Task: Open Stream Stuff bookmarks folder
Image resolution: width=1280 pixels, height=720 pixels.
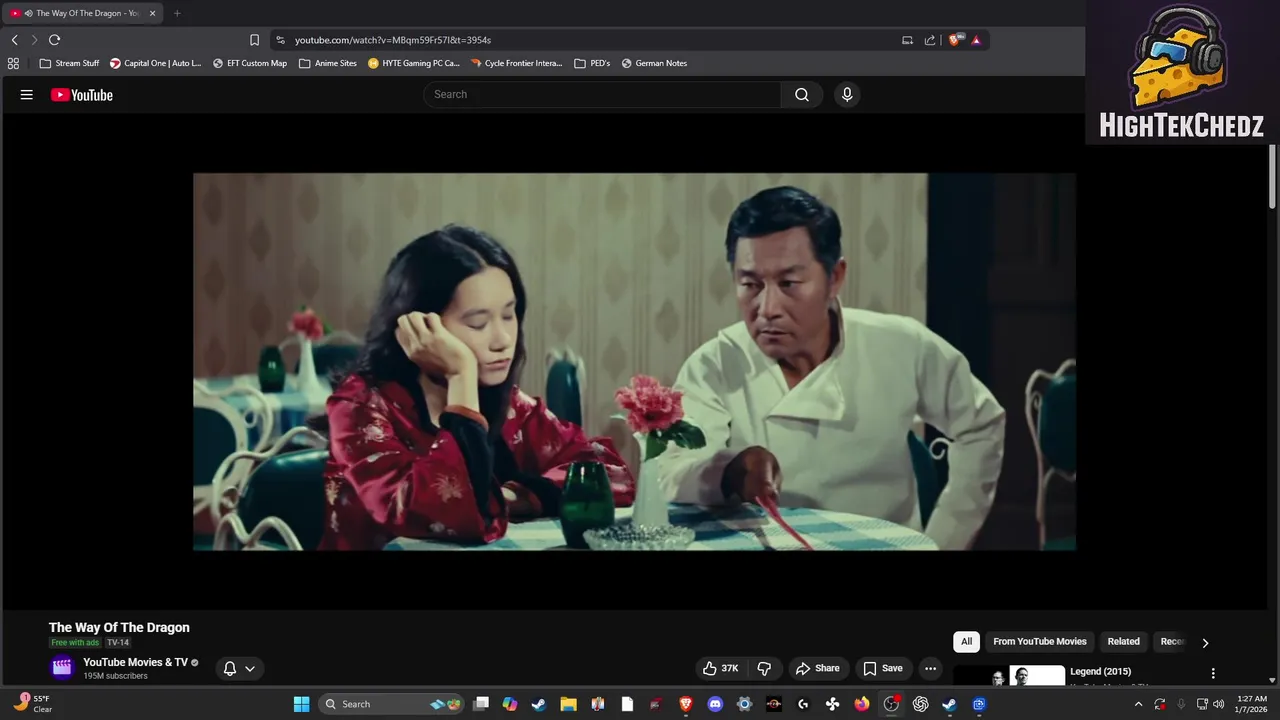Action: click(69, 63)
